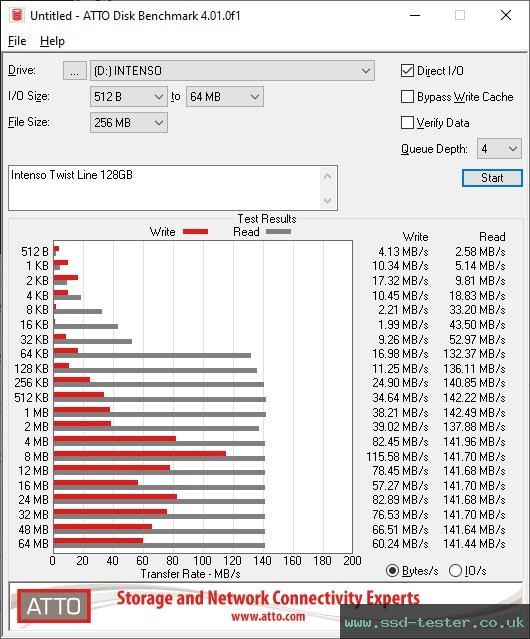Open the File menu
The image size is (530, 639).
pyautogui.click(x=17, y=41)
